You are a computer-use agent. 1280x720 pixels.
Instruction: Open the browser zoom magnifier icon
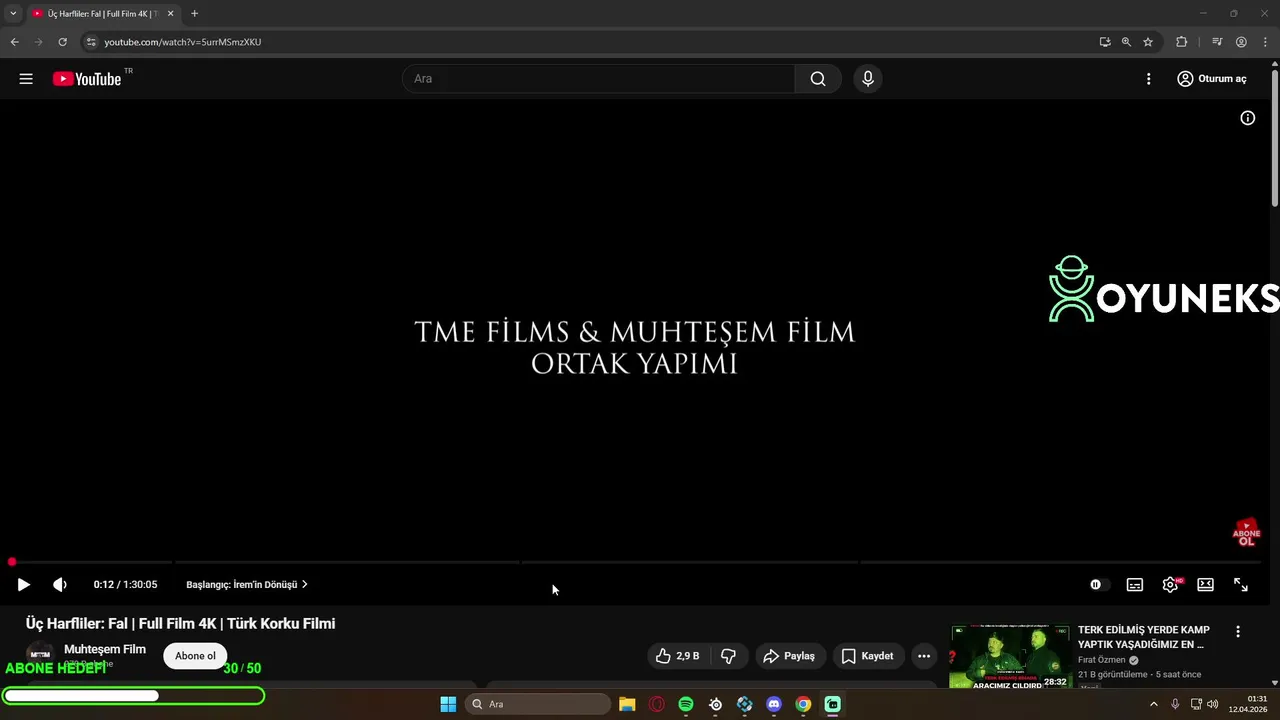(x=1126, y=42)
